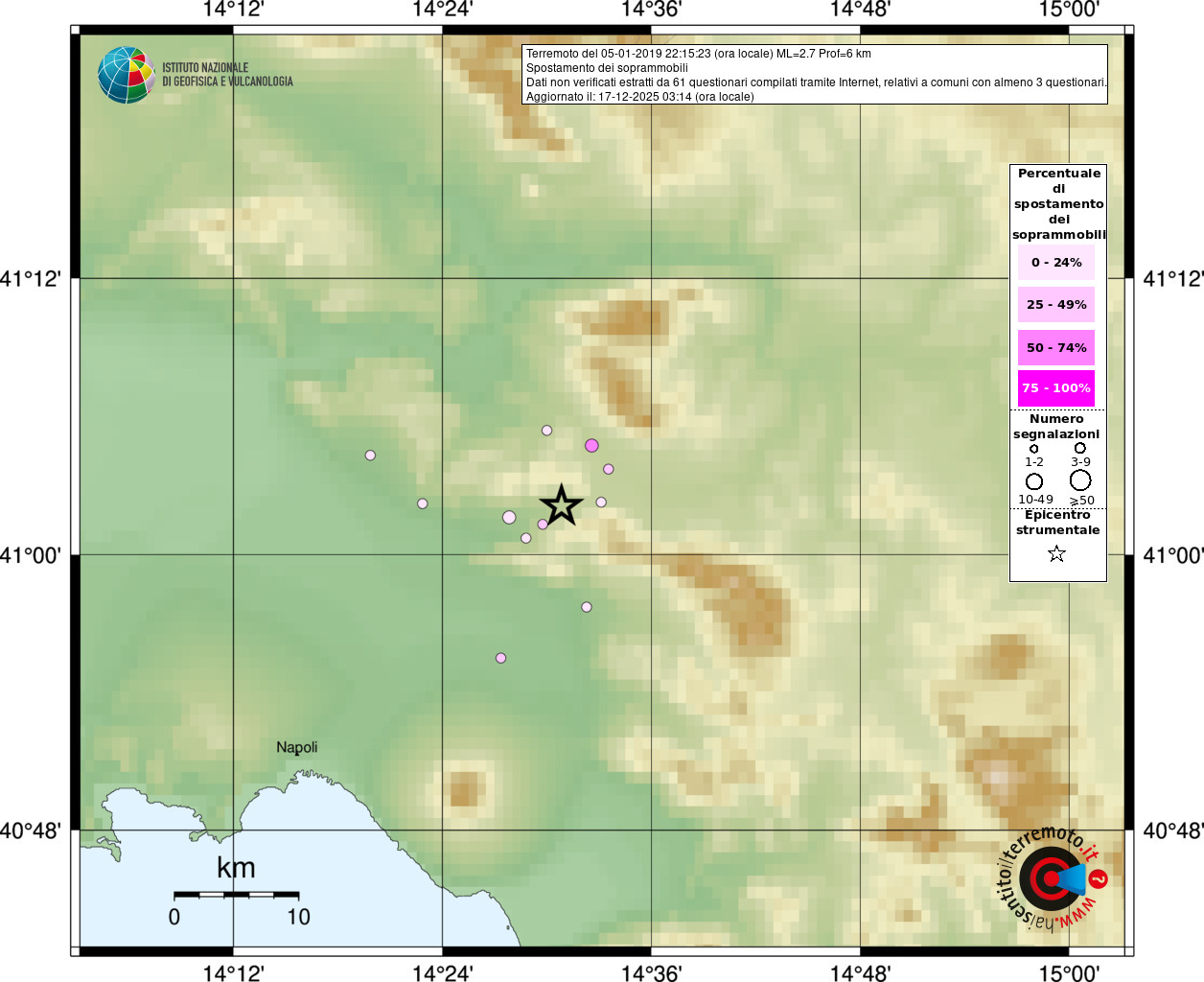Select the 25 - 49% color swatch
The width and height of the screenshot is (1204, 982).
1056,305
